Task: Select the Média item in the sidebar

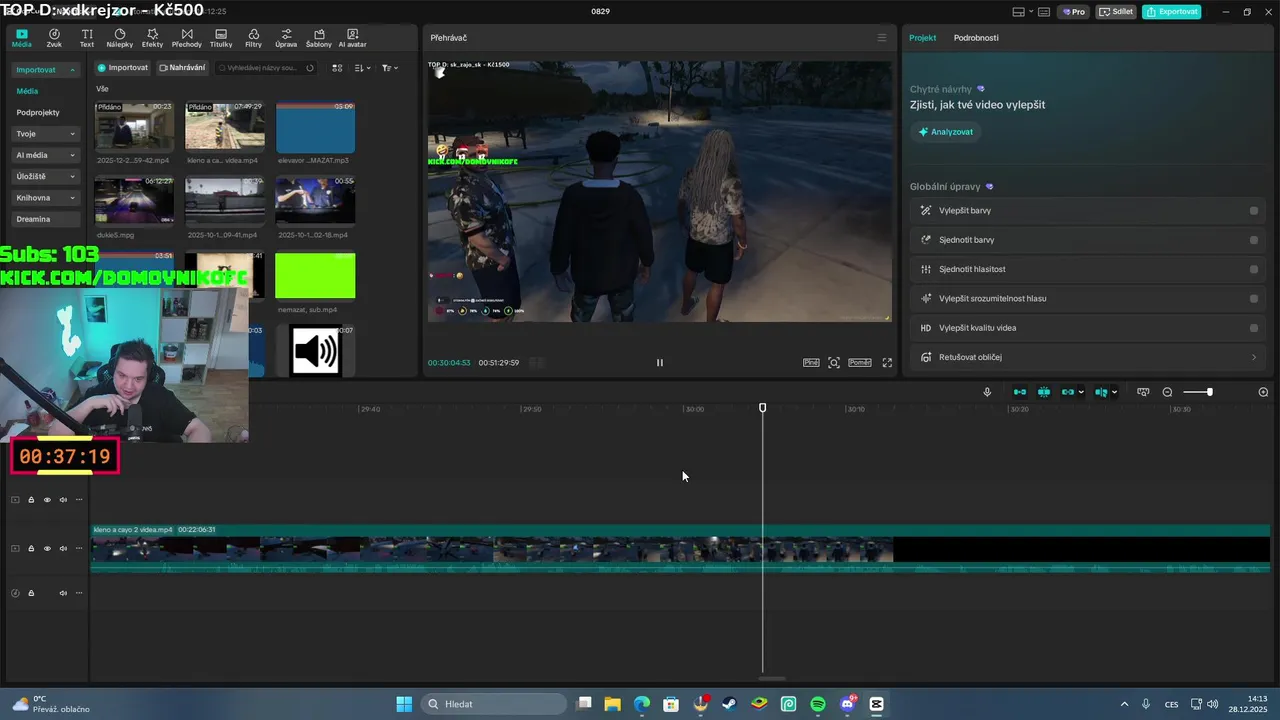Action: pyautogui.click(x=27, y=91)
